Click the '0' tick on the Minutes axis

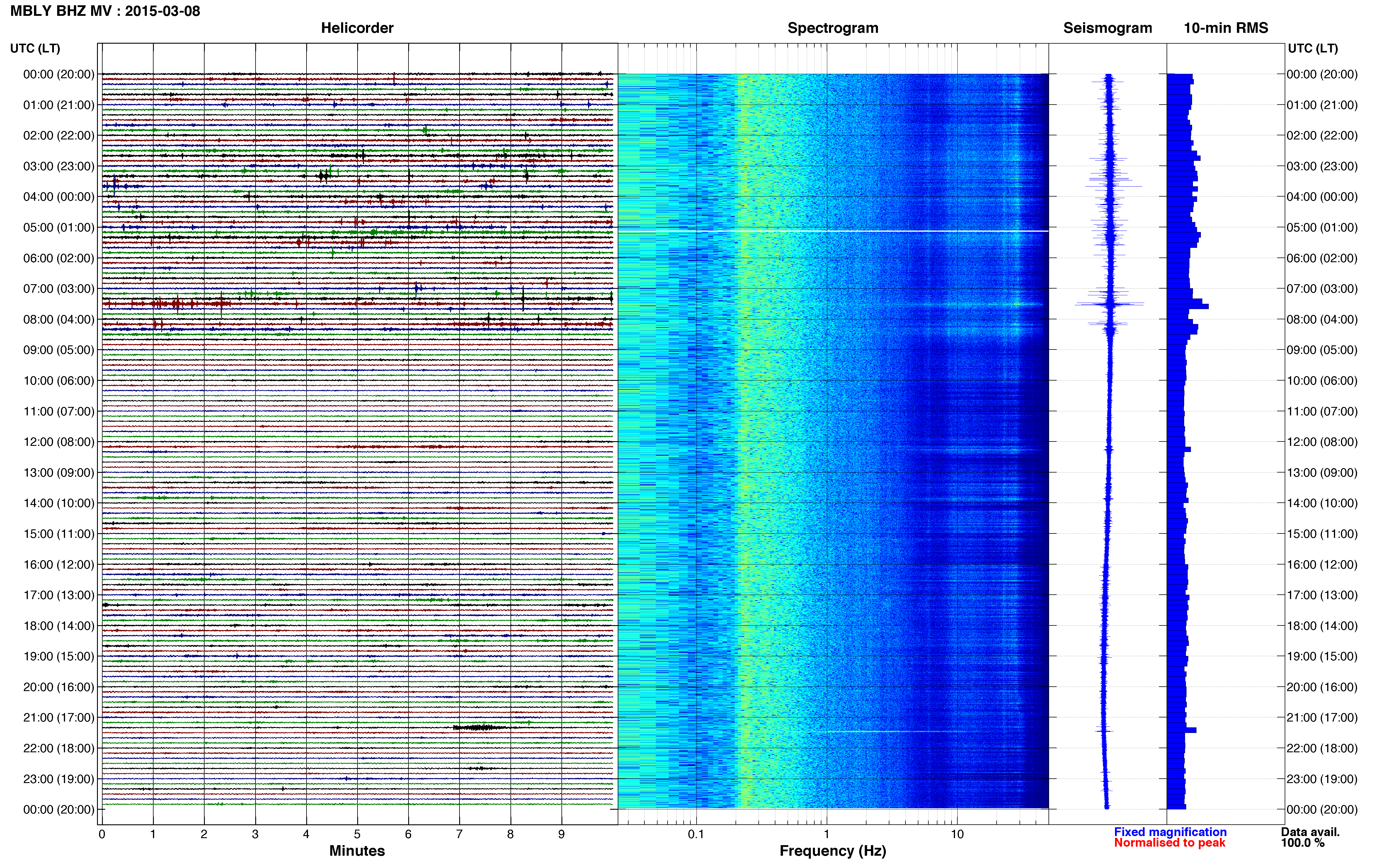102,834
